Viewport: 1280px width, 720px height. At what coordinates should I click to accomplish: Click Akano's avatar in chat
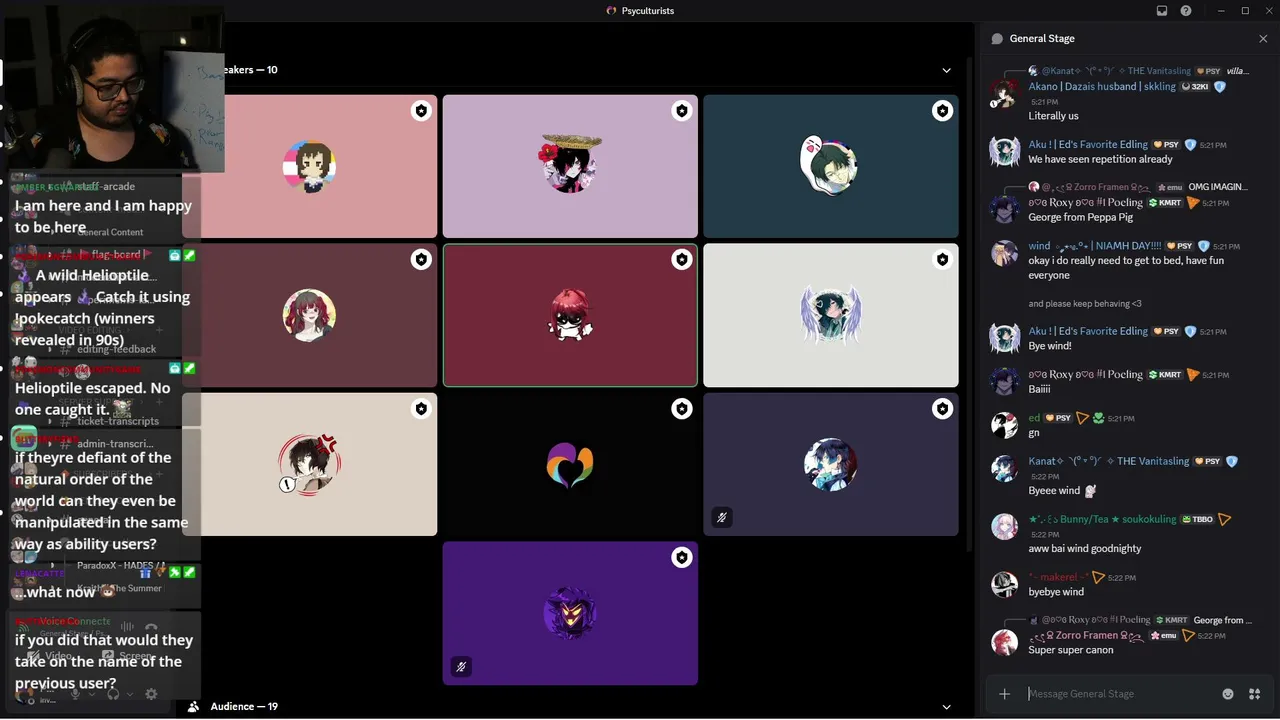tap(1004, 92)
